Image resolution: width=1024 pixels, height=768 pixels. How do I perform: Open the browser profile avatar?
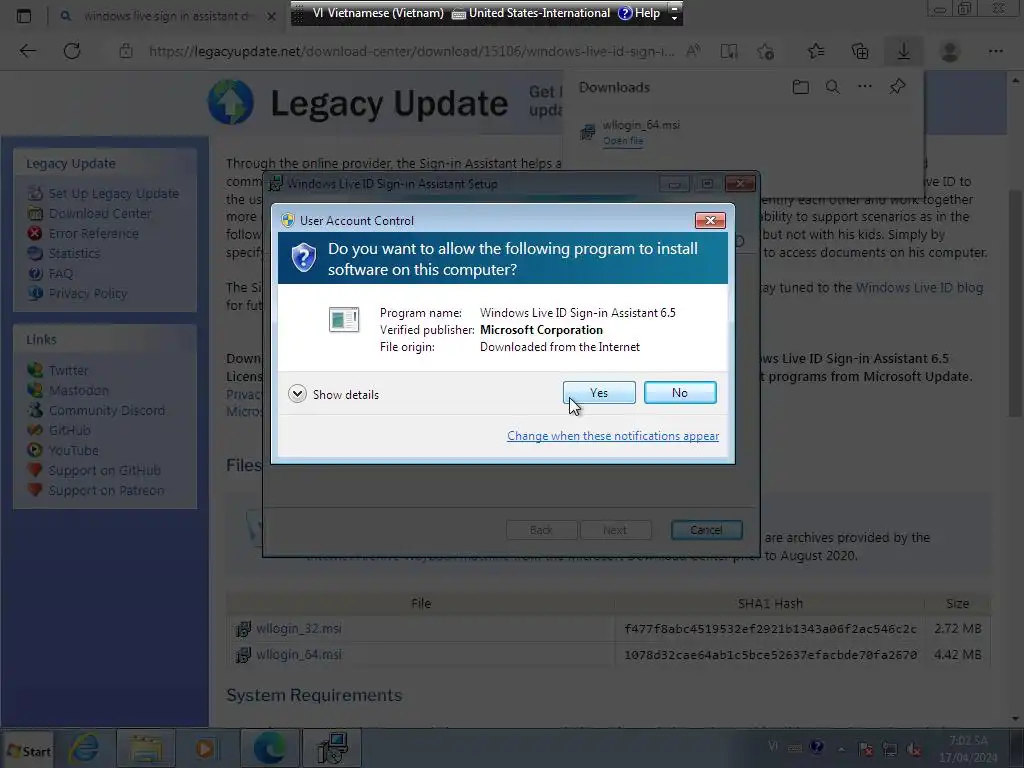click(950, 51)
